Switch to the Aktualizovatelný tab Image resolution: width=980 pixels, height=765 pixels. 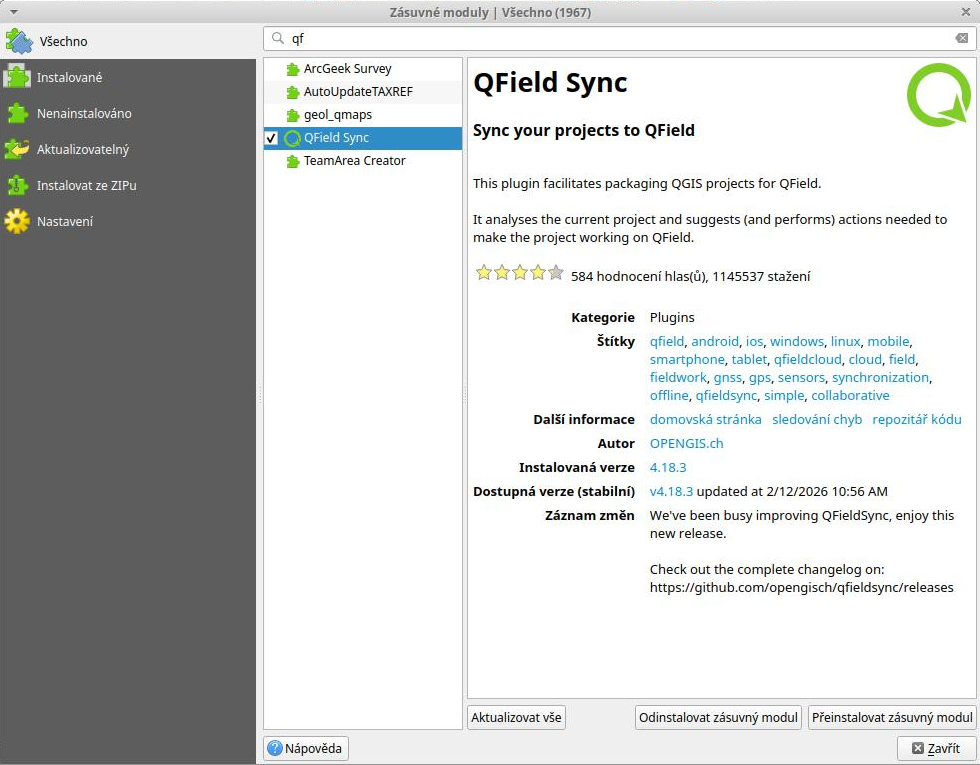pyautogui.click(x=83, y=149)
